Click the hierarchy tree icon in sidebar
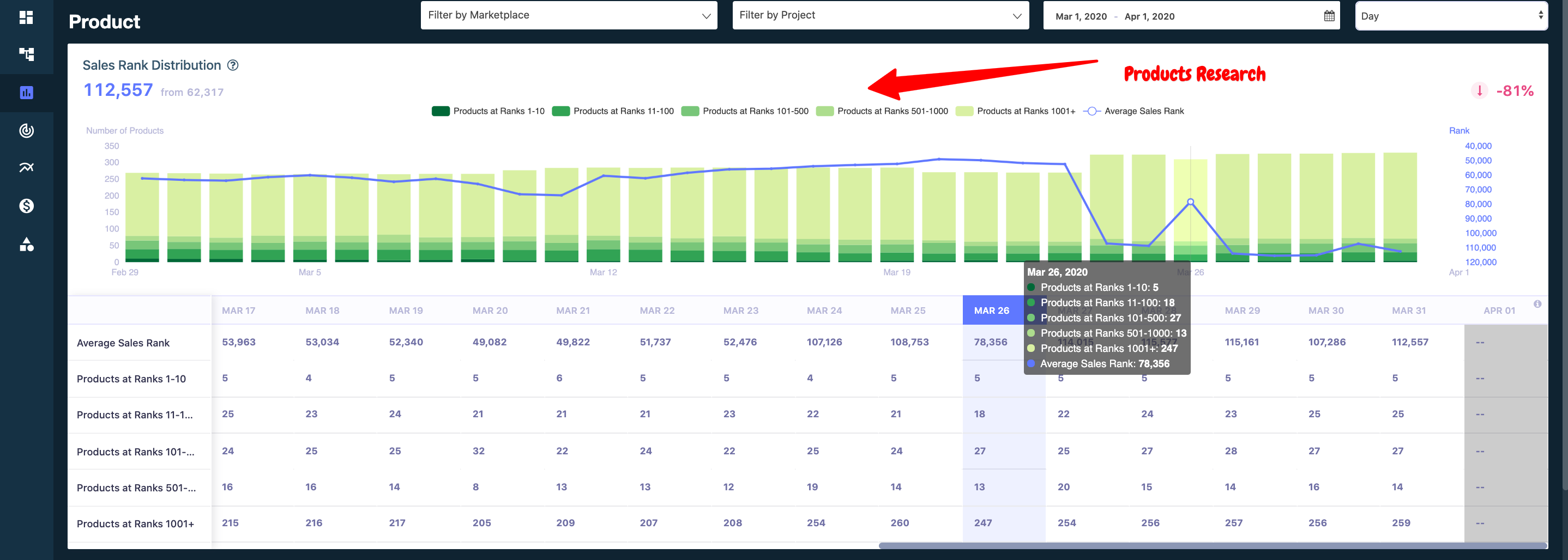Screen dimensions: 1568x560 pos(26,54)
